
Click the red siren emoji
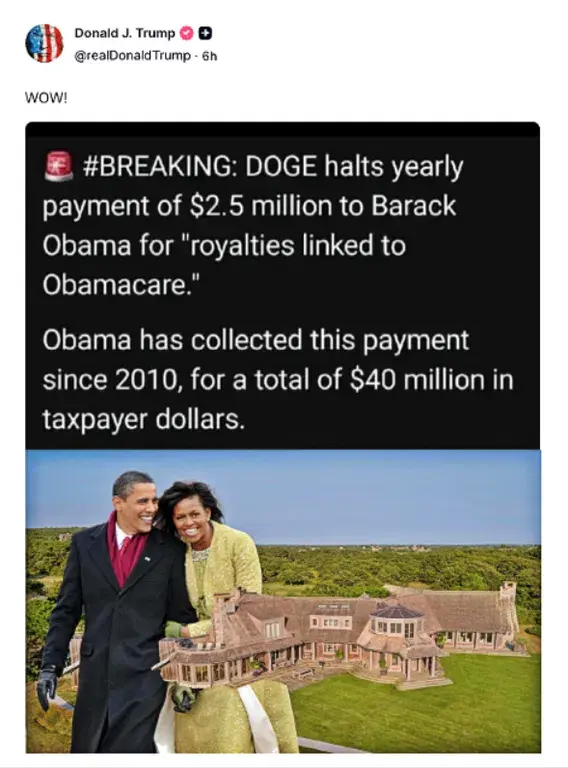59,167
